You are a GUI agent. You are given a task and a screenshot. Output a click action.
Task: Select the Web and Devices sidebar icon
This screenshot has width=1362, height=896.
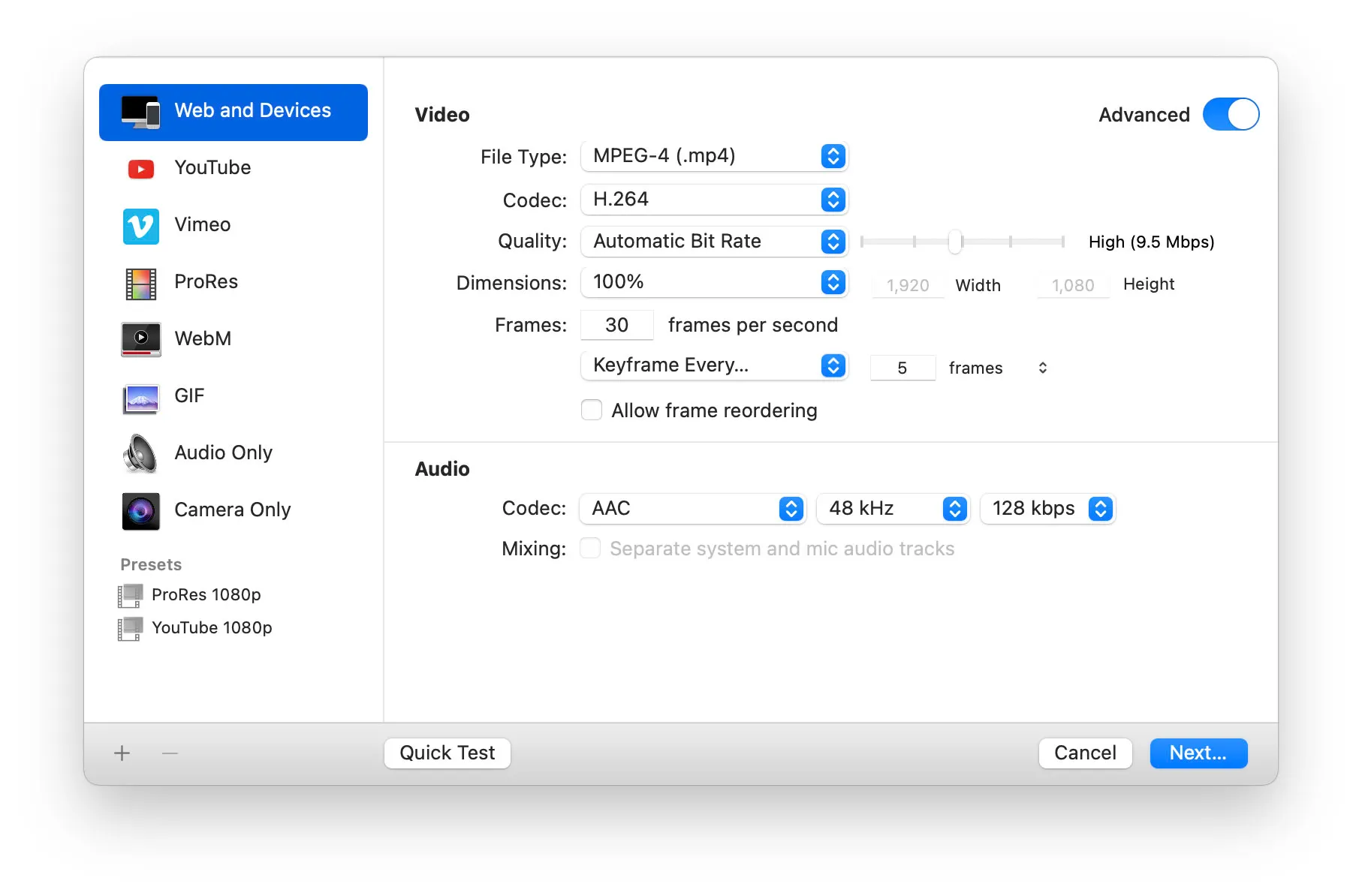click(x=140, y=111)
